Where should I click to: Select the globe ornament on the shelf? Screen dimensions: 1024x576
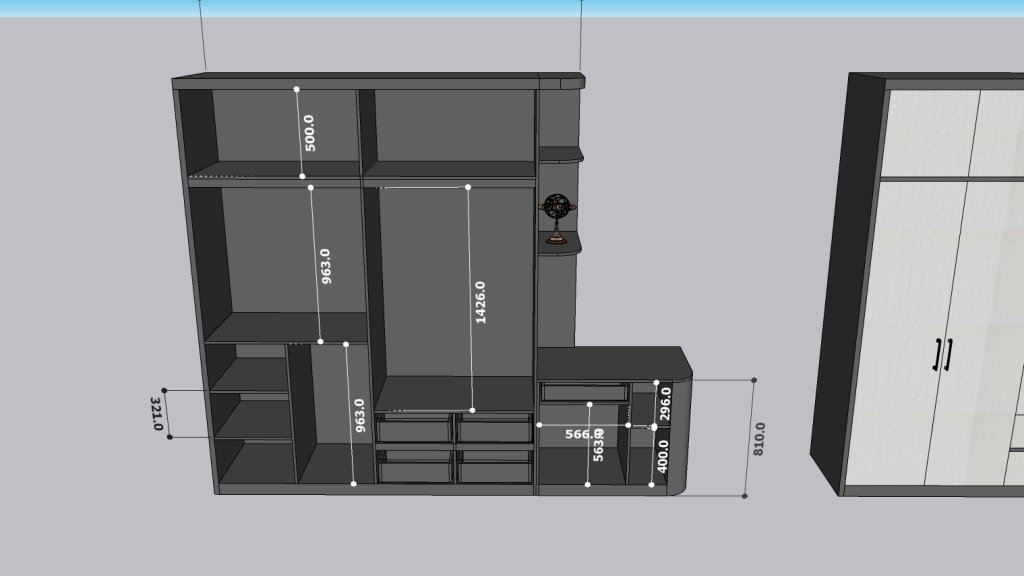click(557, 218)
